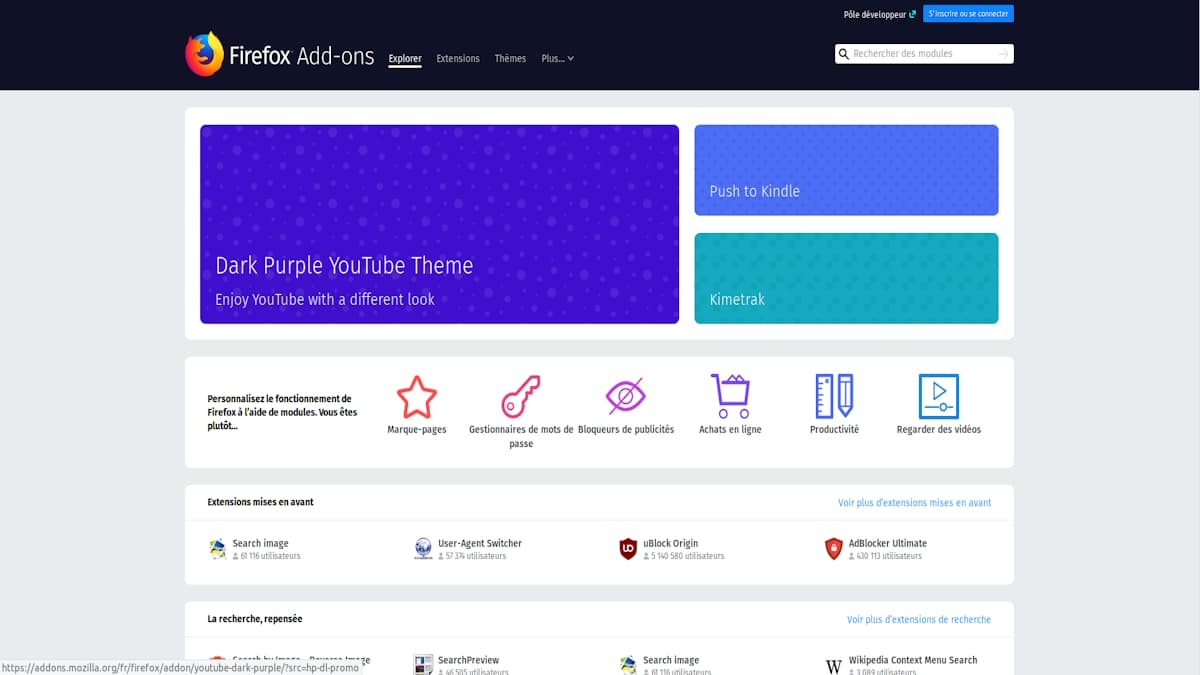Switch to the Extensions tab
This screenshot has width=1200, height=675.
[458, 59]
